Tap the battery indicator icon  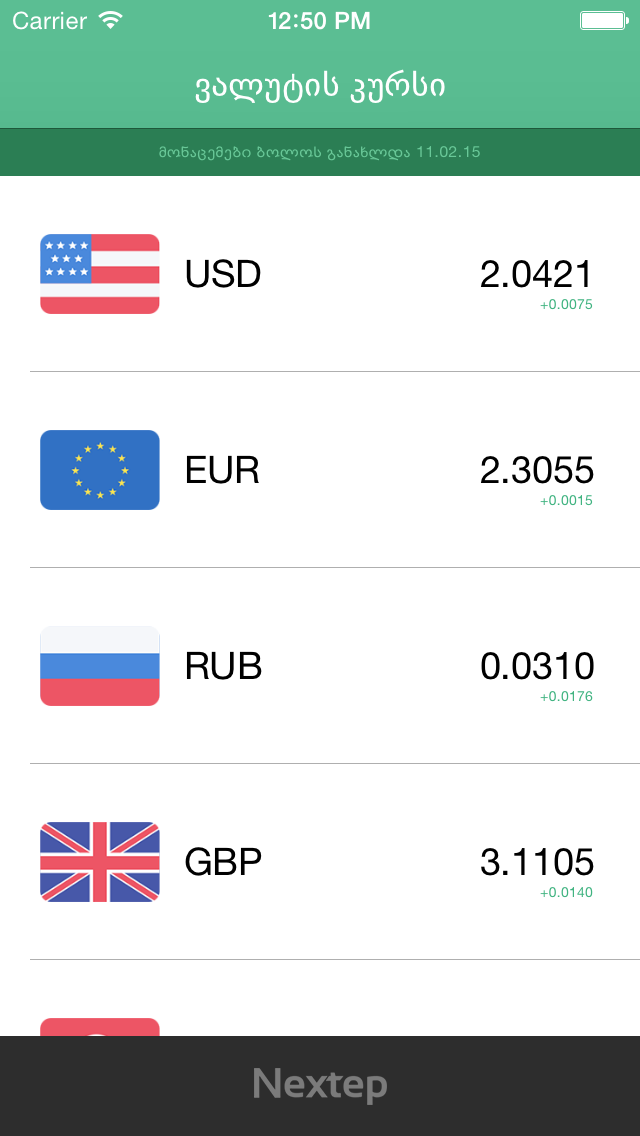tap(604, 20)
